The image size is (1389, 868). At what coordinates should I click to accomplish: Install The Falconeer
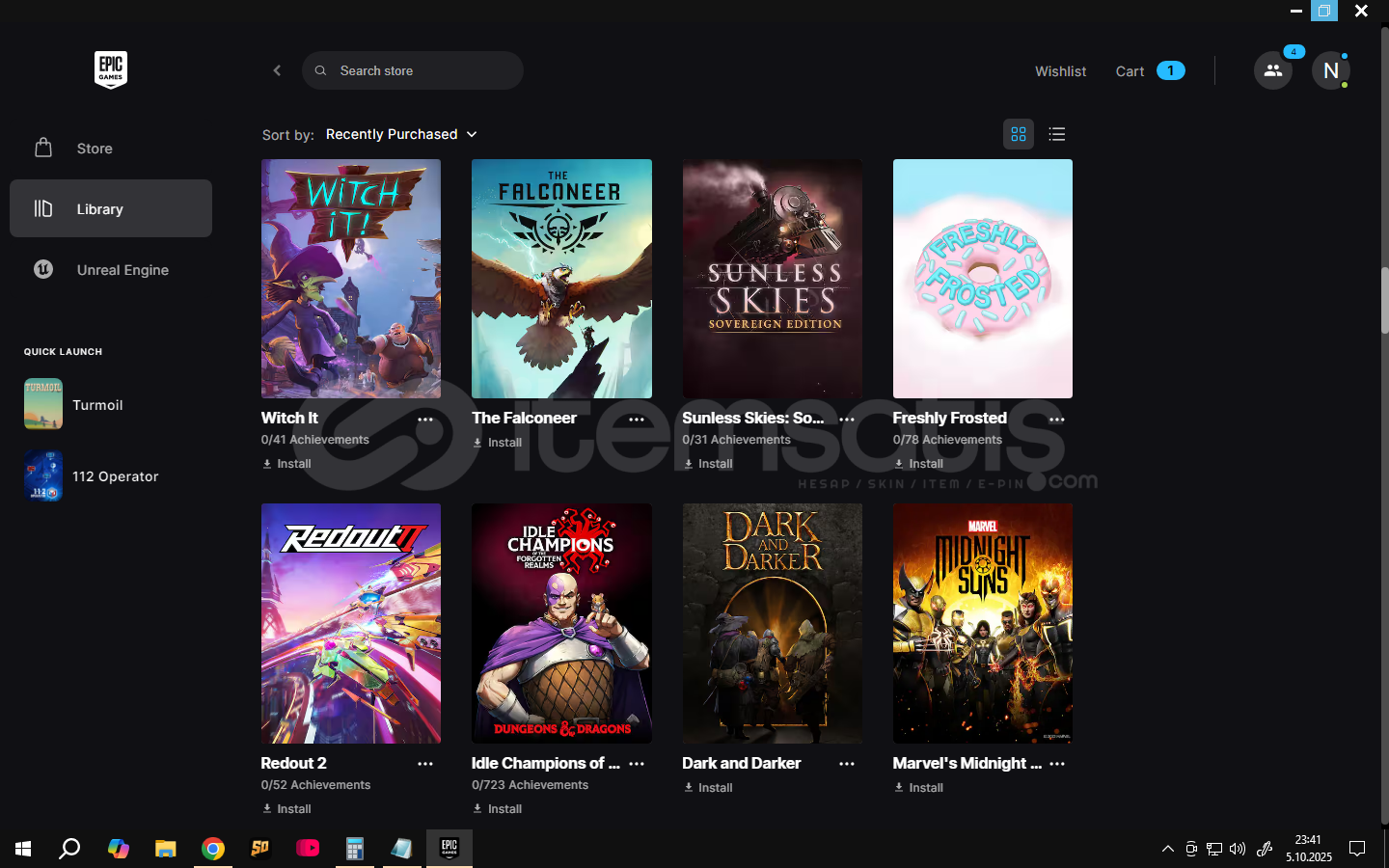pyautogui.click(x=498, y=443)
